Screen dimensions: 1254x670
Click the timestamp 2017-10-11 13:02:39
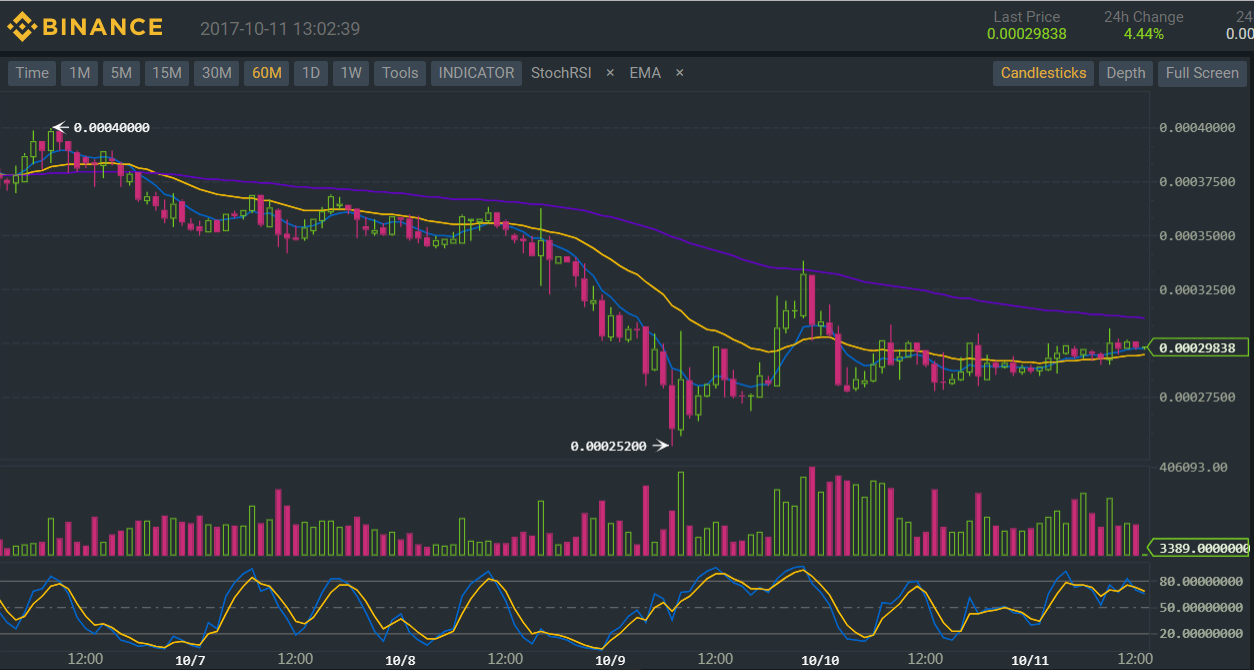coord(280,29)
